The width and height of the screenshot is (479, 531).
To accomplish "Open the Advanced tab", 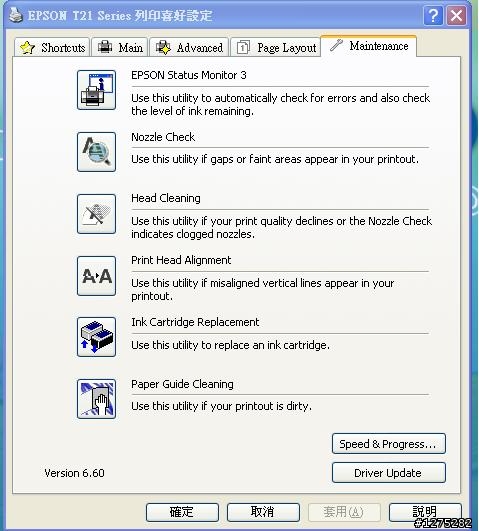I will pyautogui.click(x=189, y=47).
